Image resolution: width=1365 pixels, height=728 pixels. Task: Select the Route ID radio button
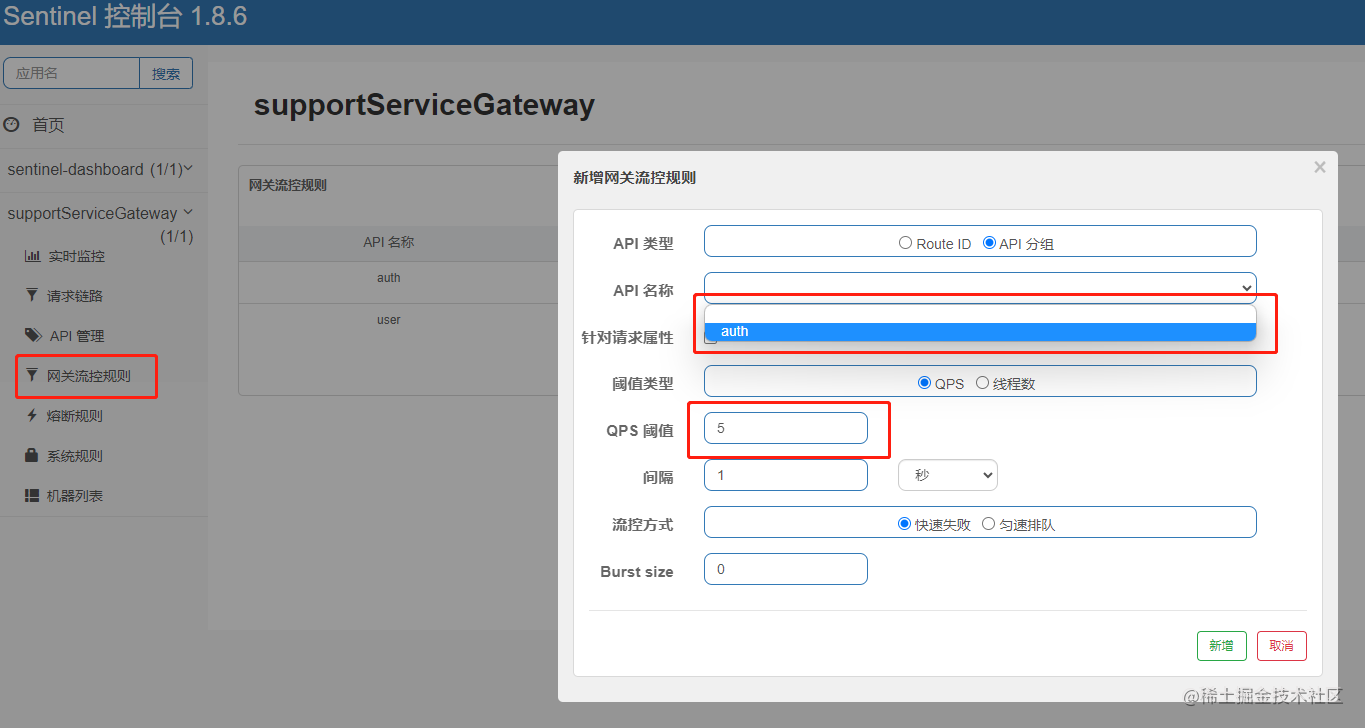click(x=905, y=243)
